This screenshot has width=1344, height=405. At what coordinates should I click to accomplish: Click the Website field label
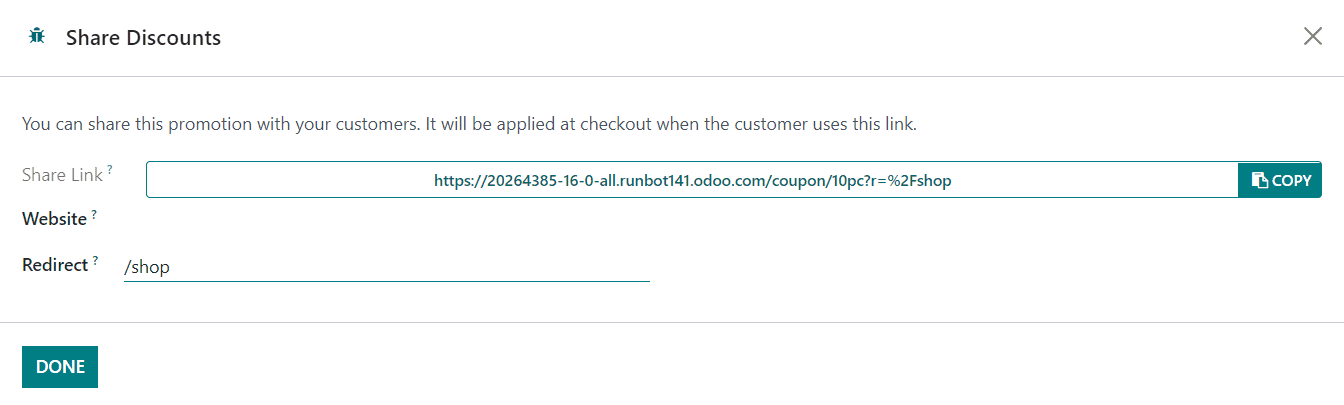point(54,219)
